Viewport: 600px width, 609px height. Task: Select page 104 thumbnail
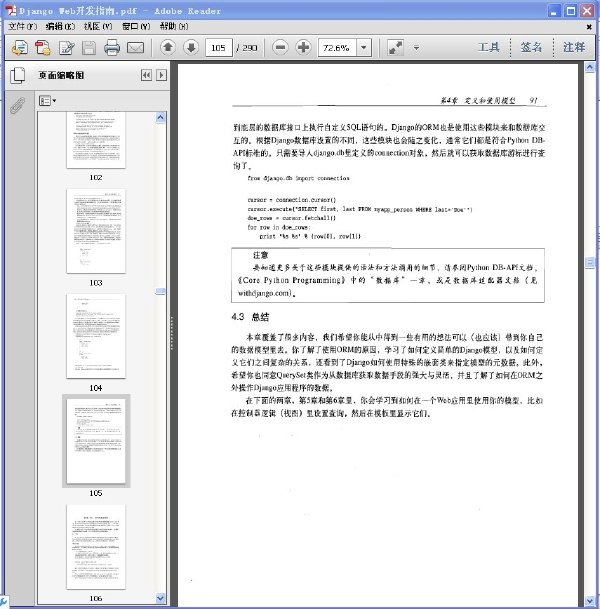click(96, 336)
